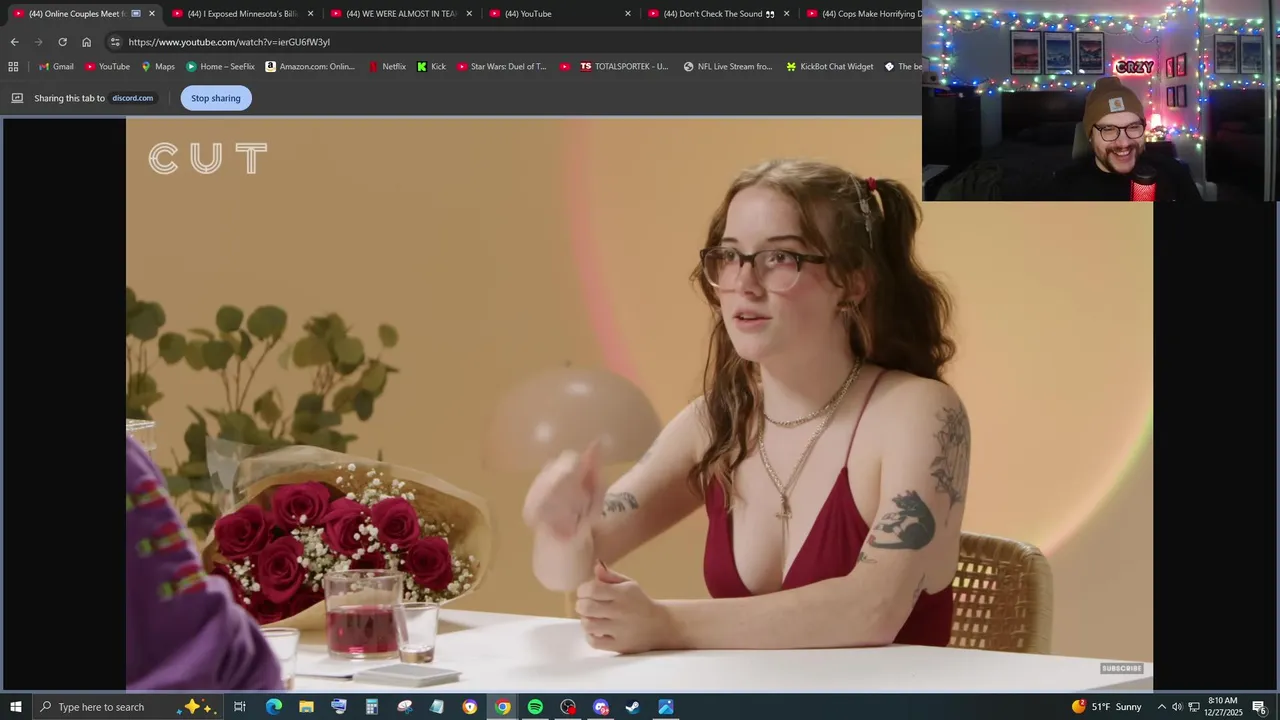Click the unlabeled YouTube bookmark icon before TOTALSPORTEK
The height and width of the screenshot is (720, 1280).
pos(565,67)
